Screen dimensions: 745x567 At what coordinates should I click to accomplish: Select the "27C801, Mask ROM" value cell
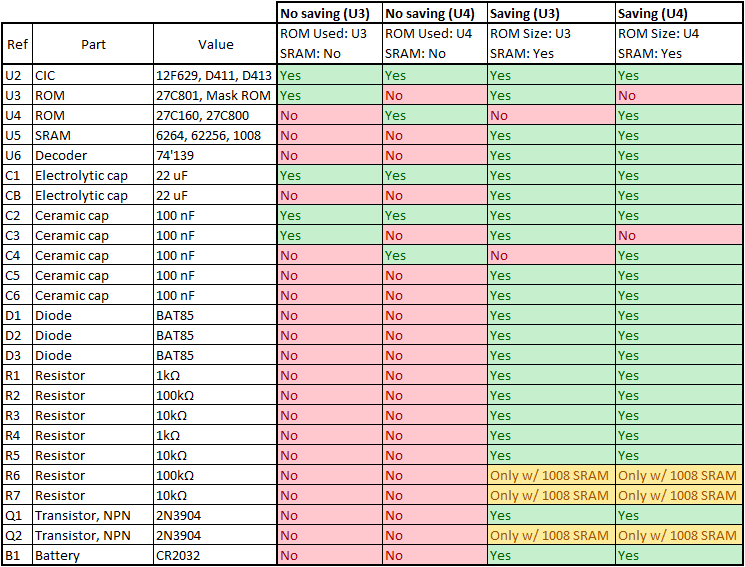214,95
